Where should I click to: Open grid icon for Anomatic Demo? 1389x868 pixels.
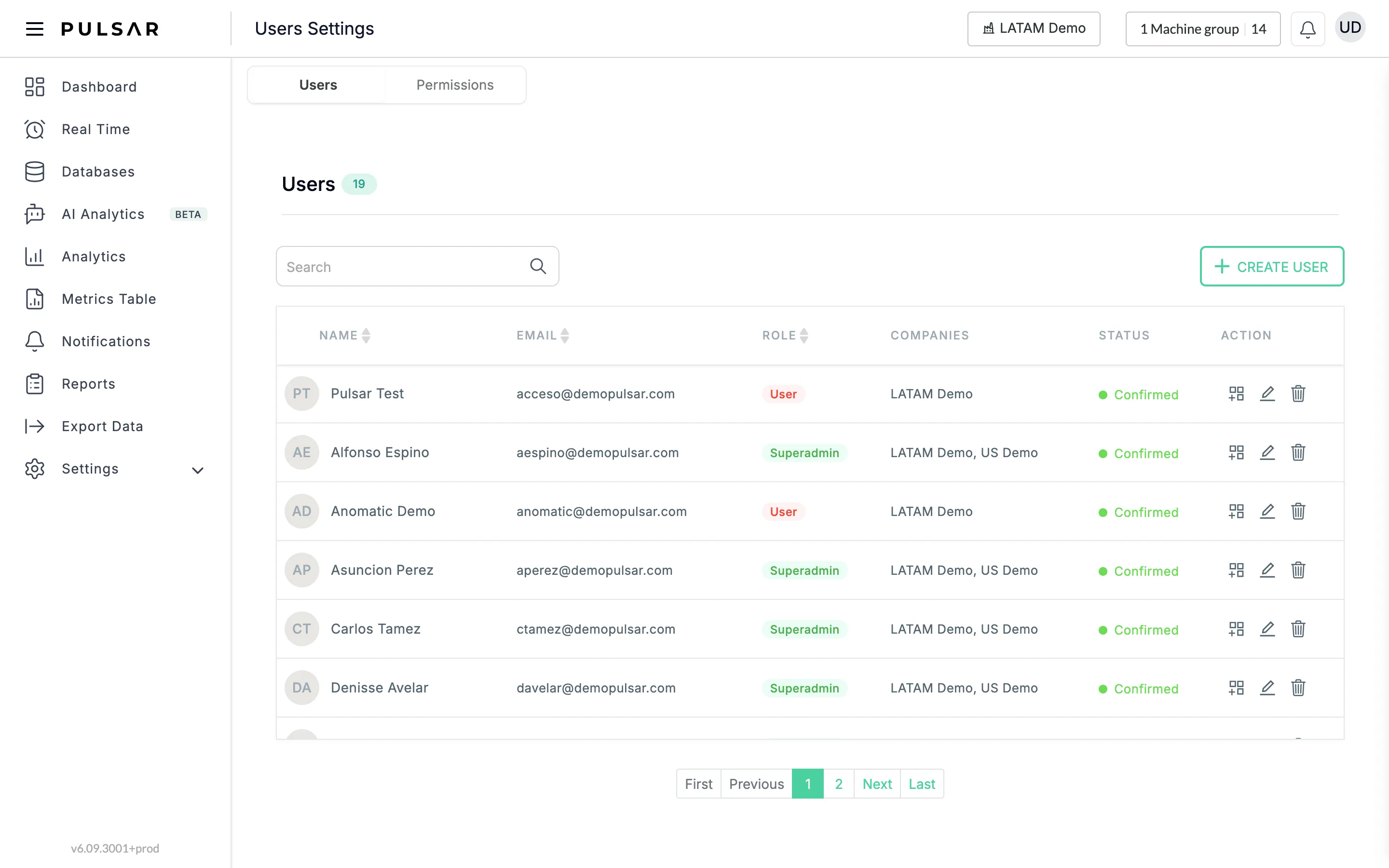click(x=1236, y=512)
